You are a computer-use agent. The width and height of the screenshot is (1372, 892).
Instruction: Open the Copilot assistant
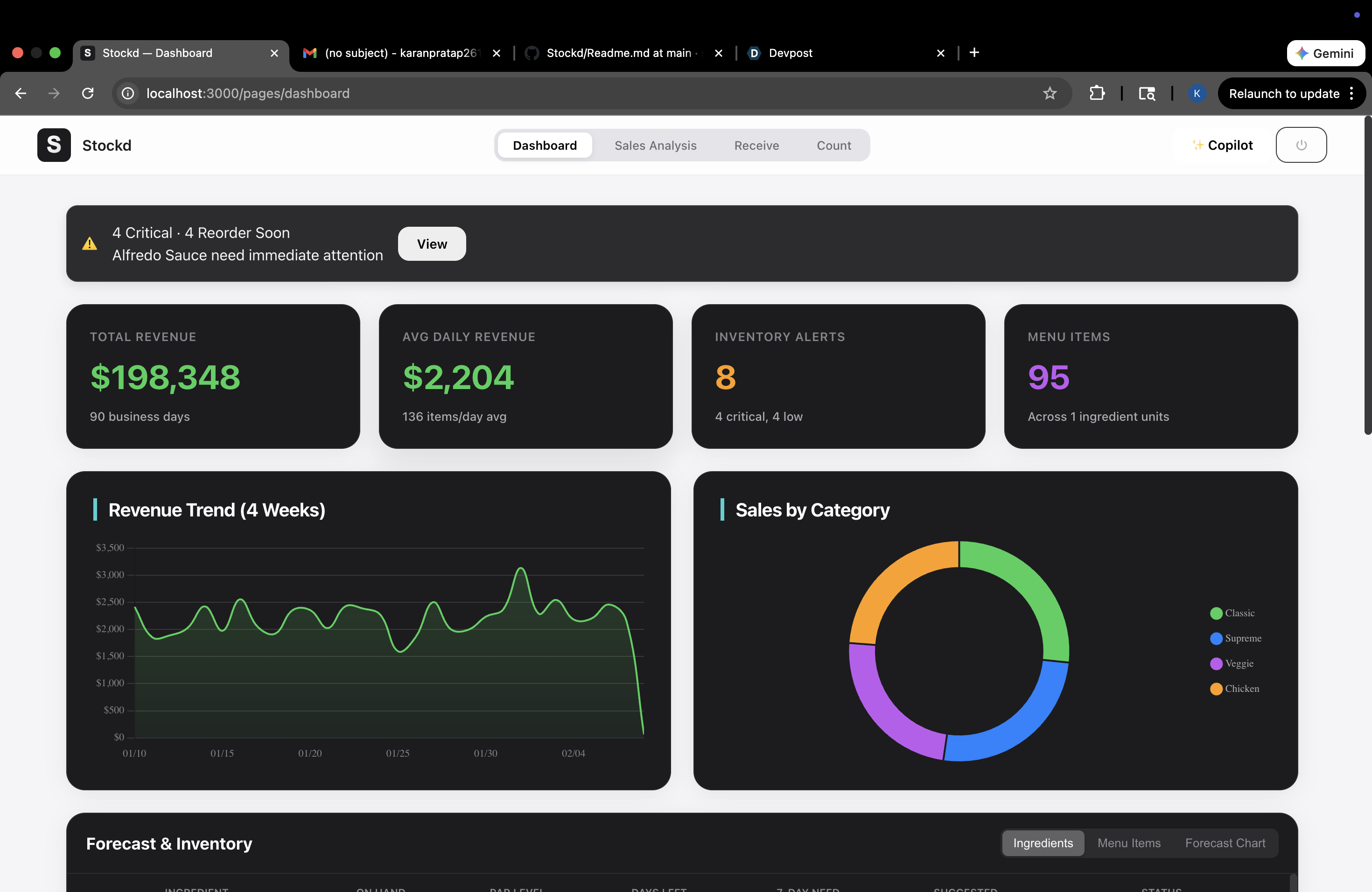[1223, 145]
